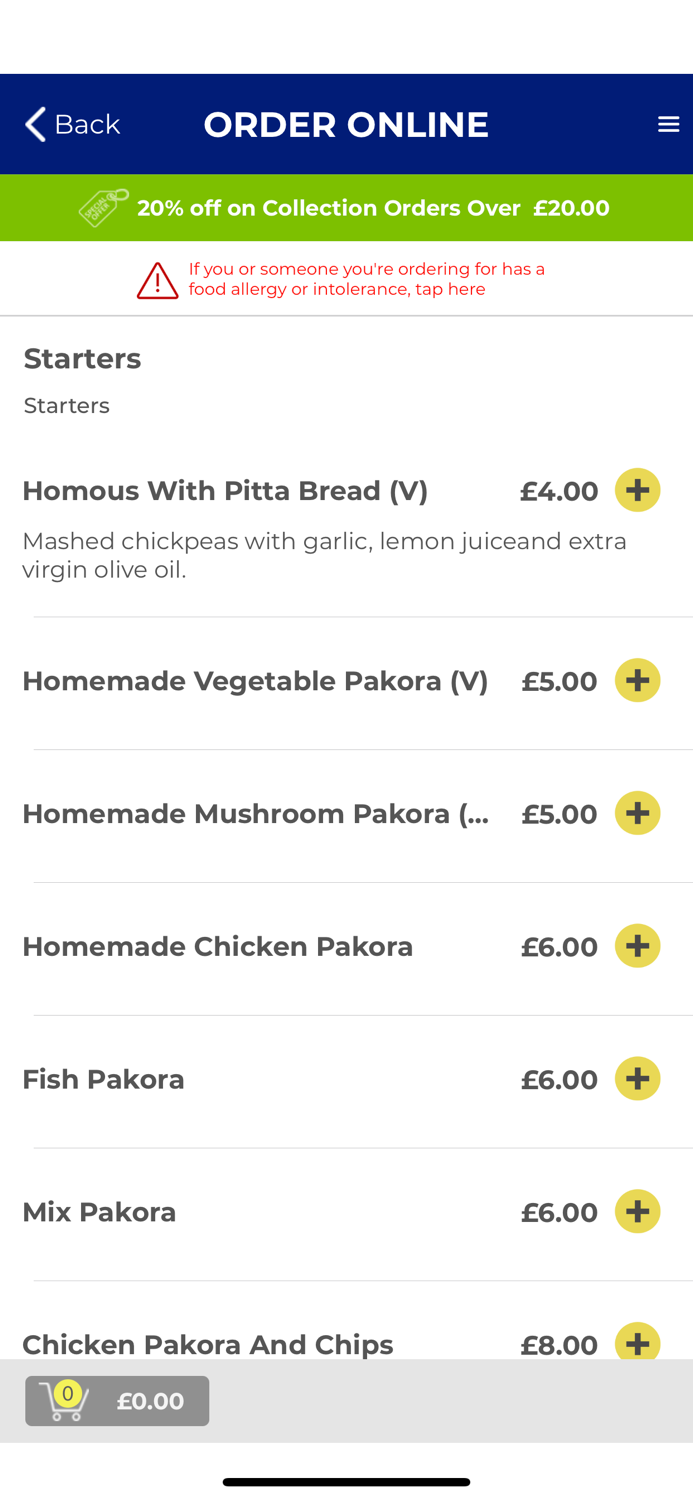Add Homemade Chicken Pakora to cart
693x1500 pixels.
(x=638, y=944)
